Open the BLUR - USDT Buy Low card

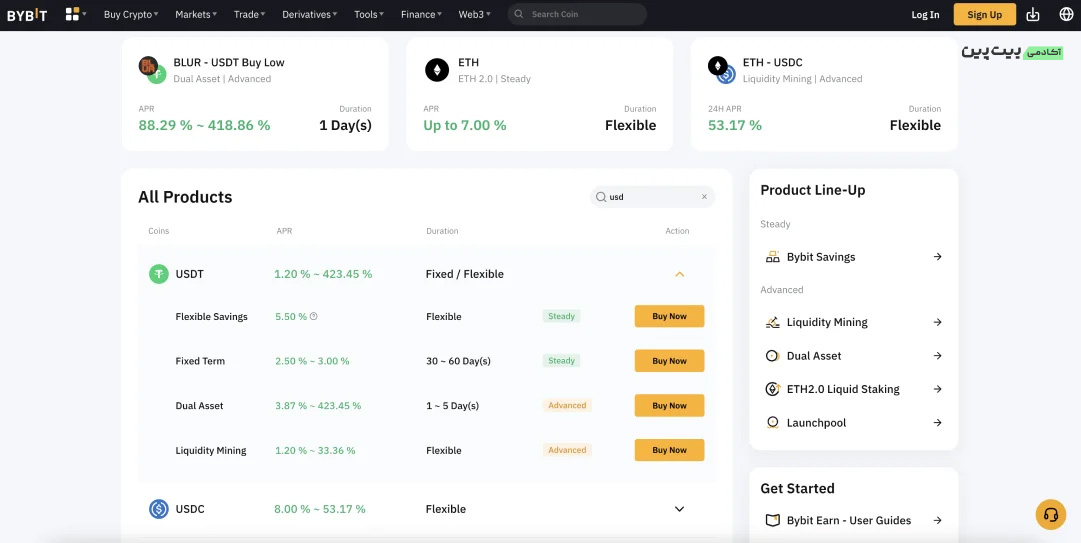[x=255, y=94]
